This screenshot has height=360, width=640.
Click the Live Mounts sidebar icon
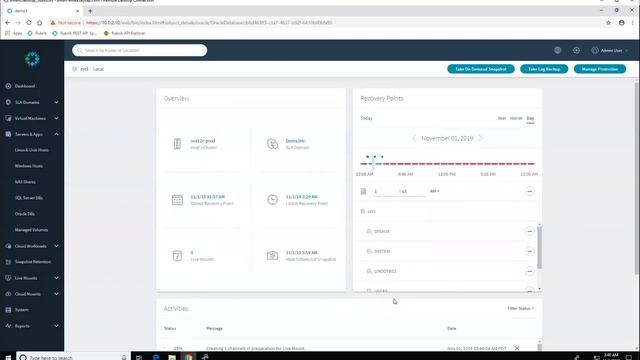[8, 278]
